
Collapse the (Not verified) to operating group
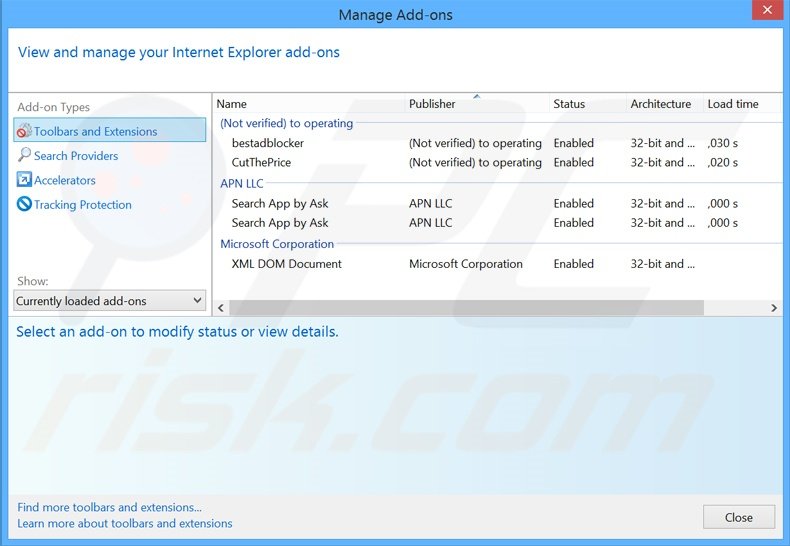[286, 123]
